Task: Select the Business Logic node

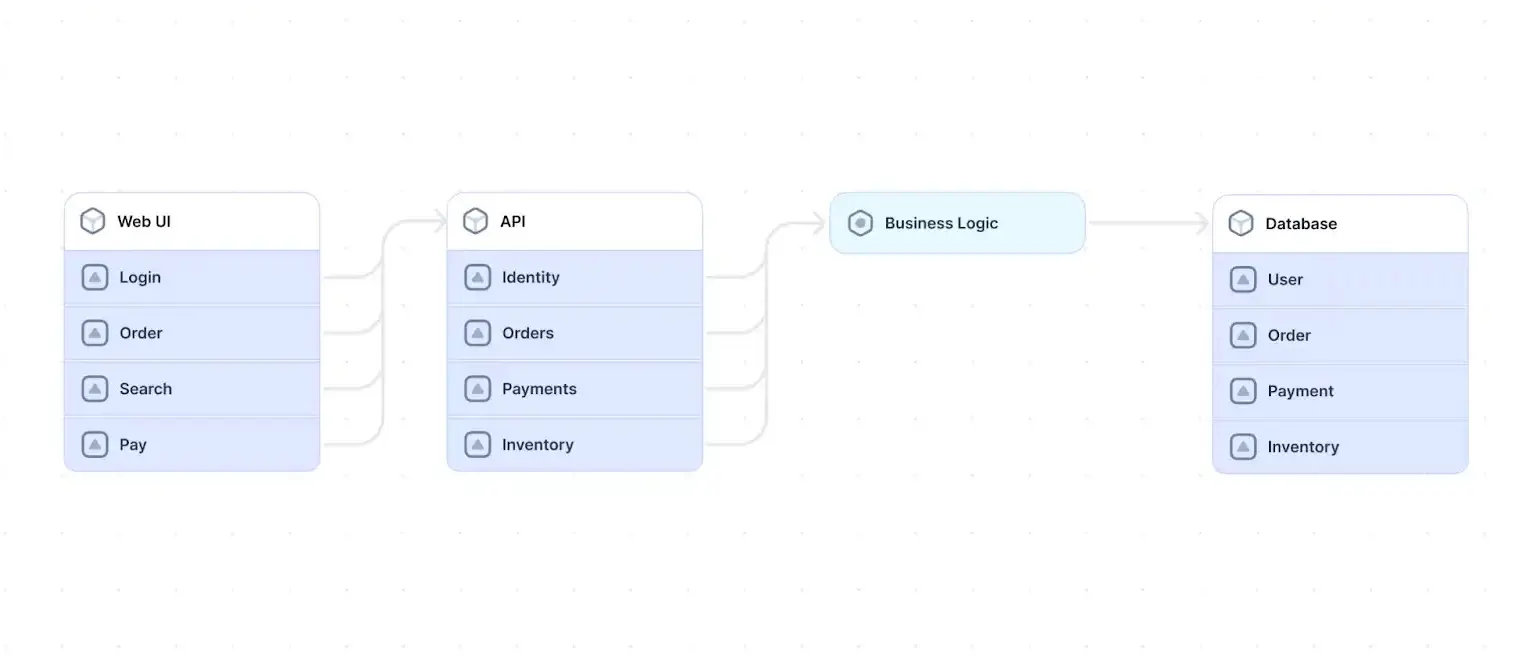Action: [x=957, y=223]
